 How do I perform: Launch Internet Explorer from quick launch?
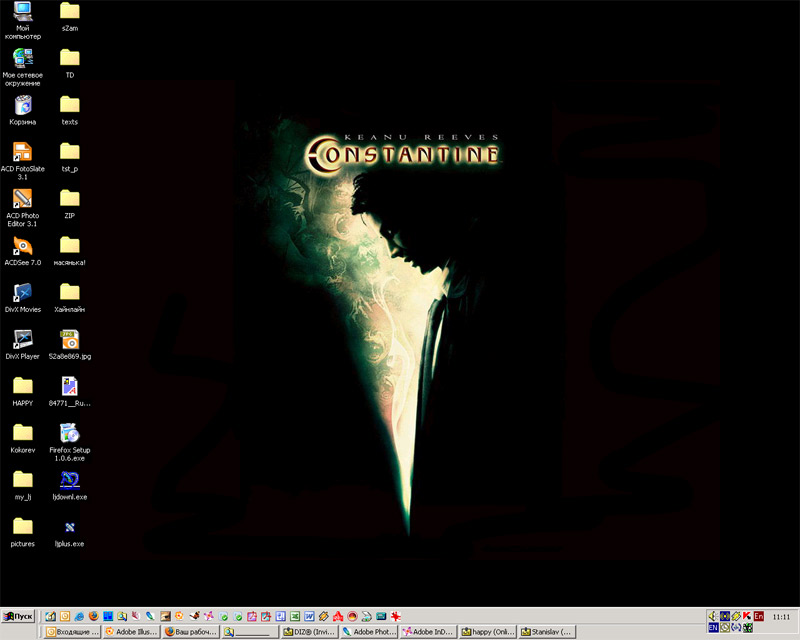coord(79,617)
